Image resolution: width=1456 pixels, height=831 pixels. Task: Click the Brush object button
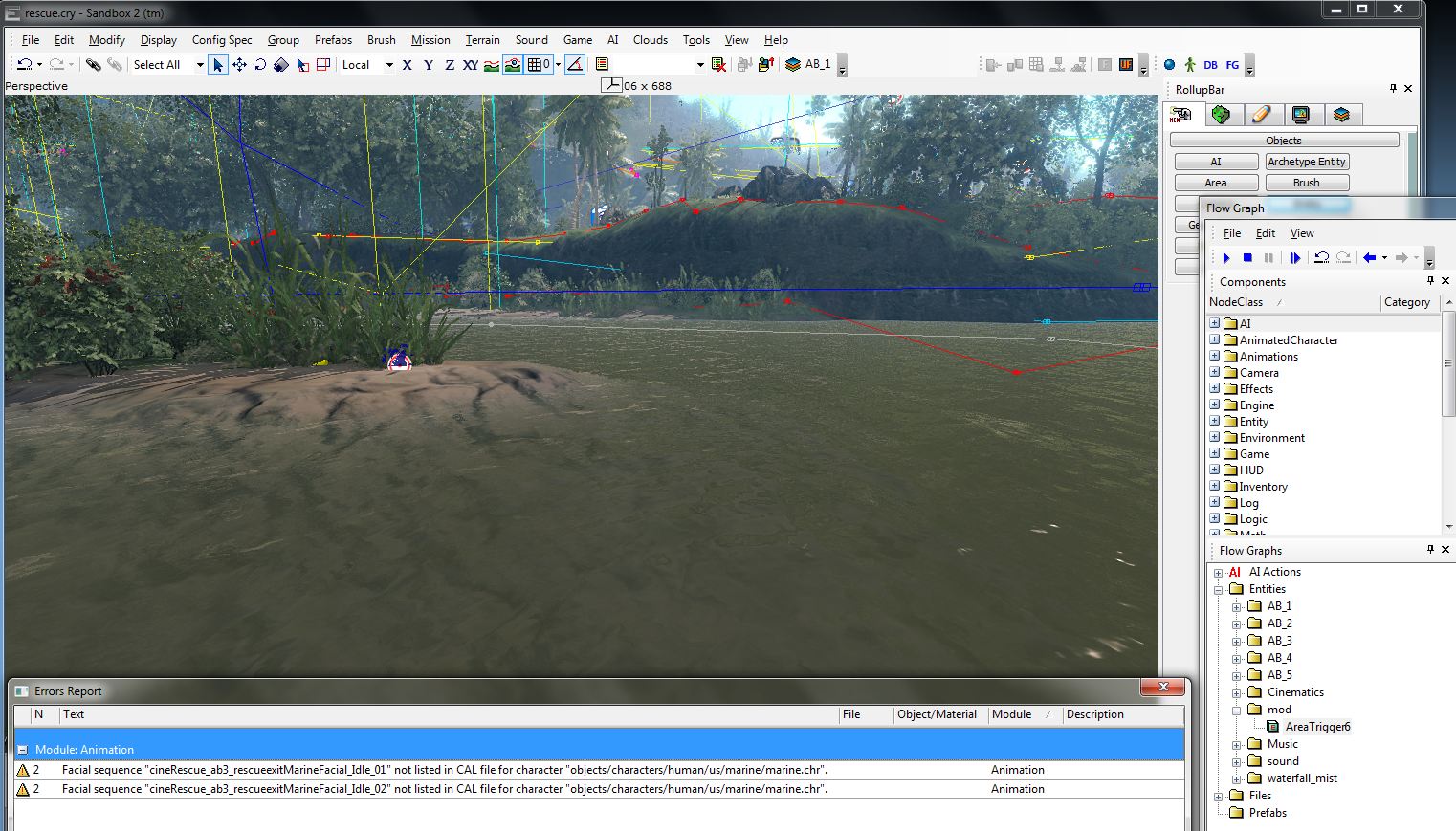pyautogui.click(x=1307, y=183)
